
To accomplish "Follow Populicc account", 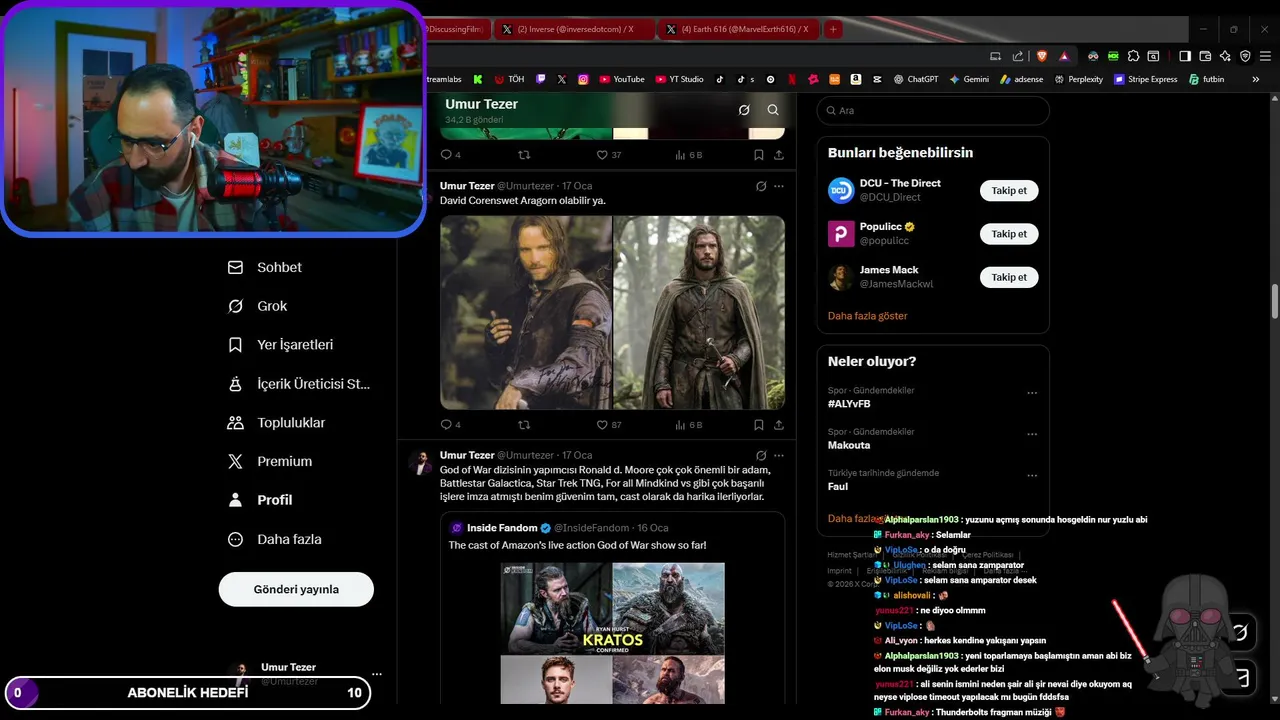I will pyautogui.click(x=1009, y=234).
